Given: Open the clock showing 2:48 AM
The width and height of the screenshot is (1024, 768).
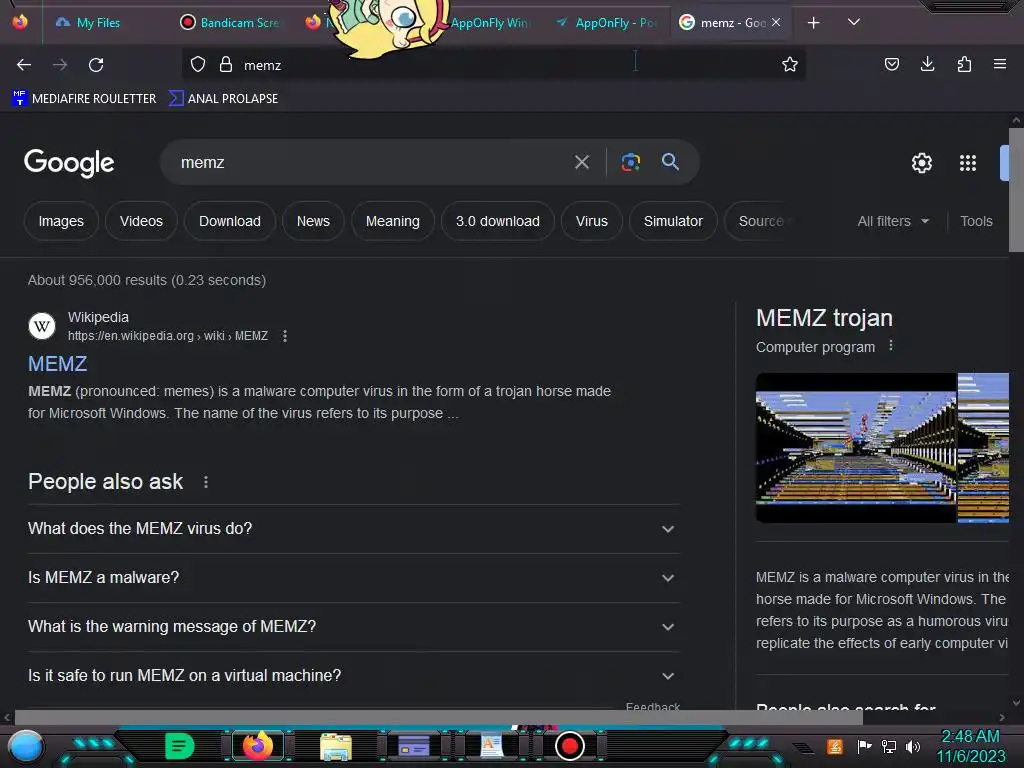Looking at the screenshot, I should 970,746.
